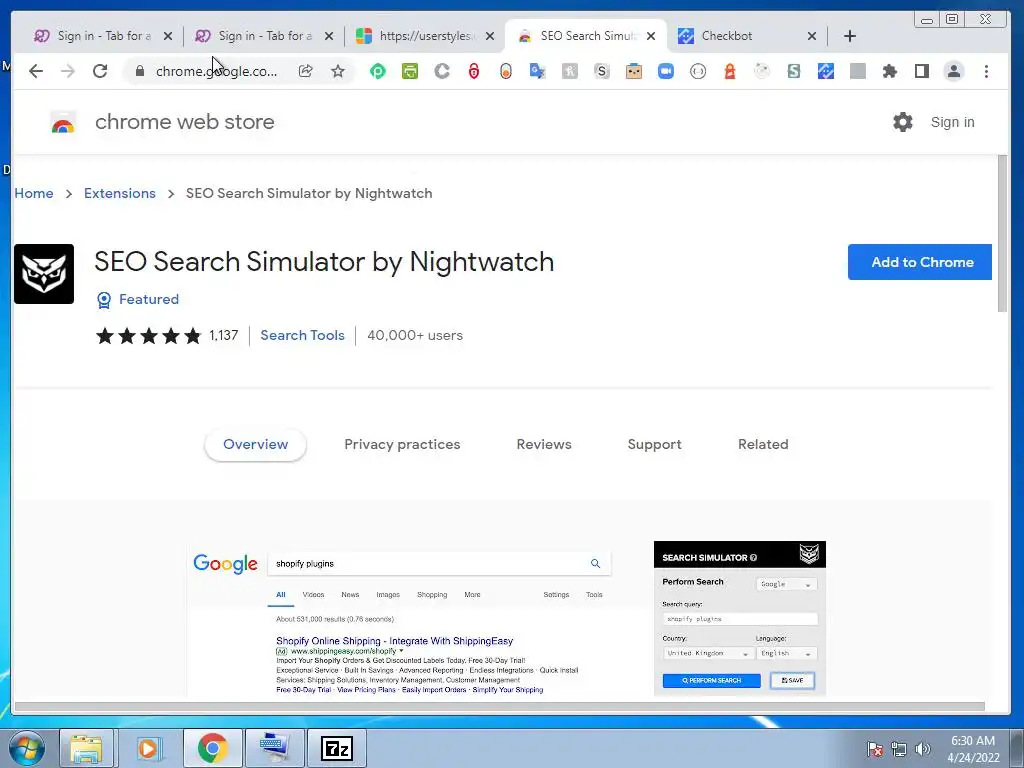The width and height of the screenshot is (1024, 768).
Task: Open the media player taskbar icon
Action: [148, 748]
